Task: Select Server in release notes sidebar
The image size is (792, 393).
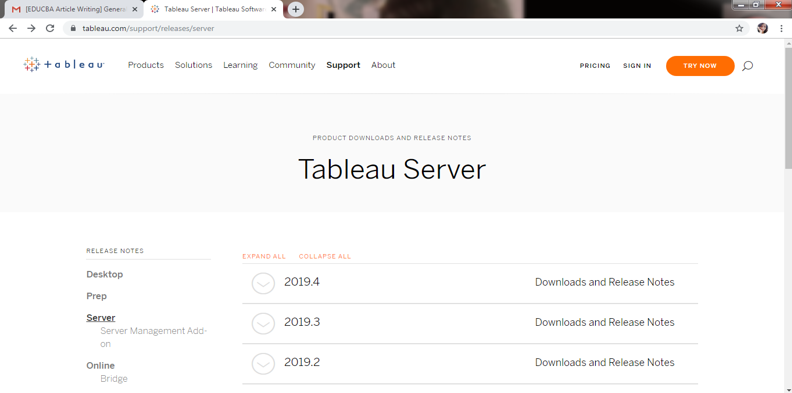Action: (101, 318)
